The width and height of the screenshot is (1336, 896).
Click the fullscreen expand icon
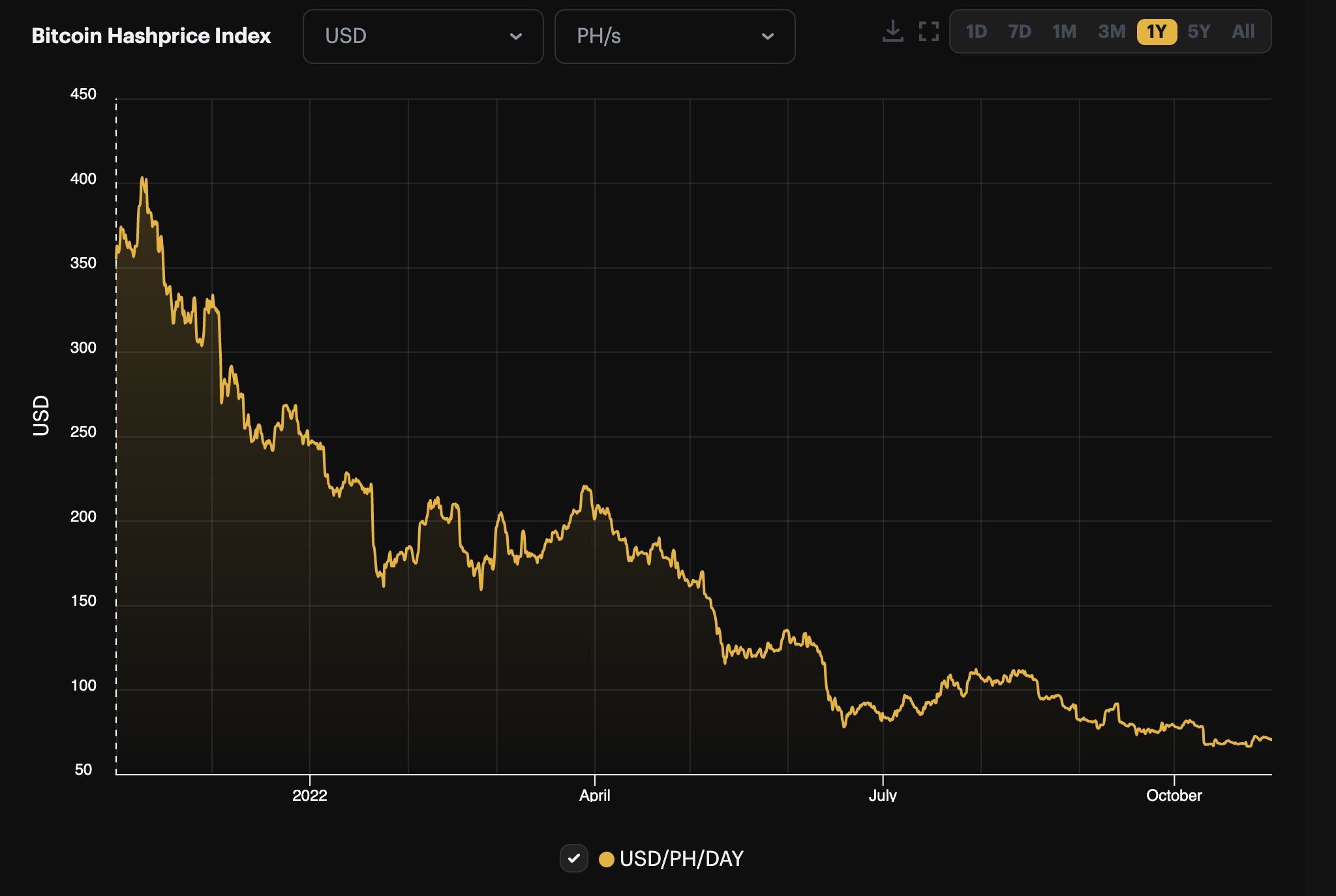(928, 31)
